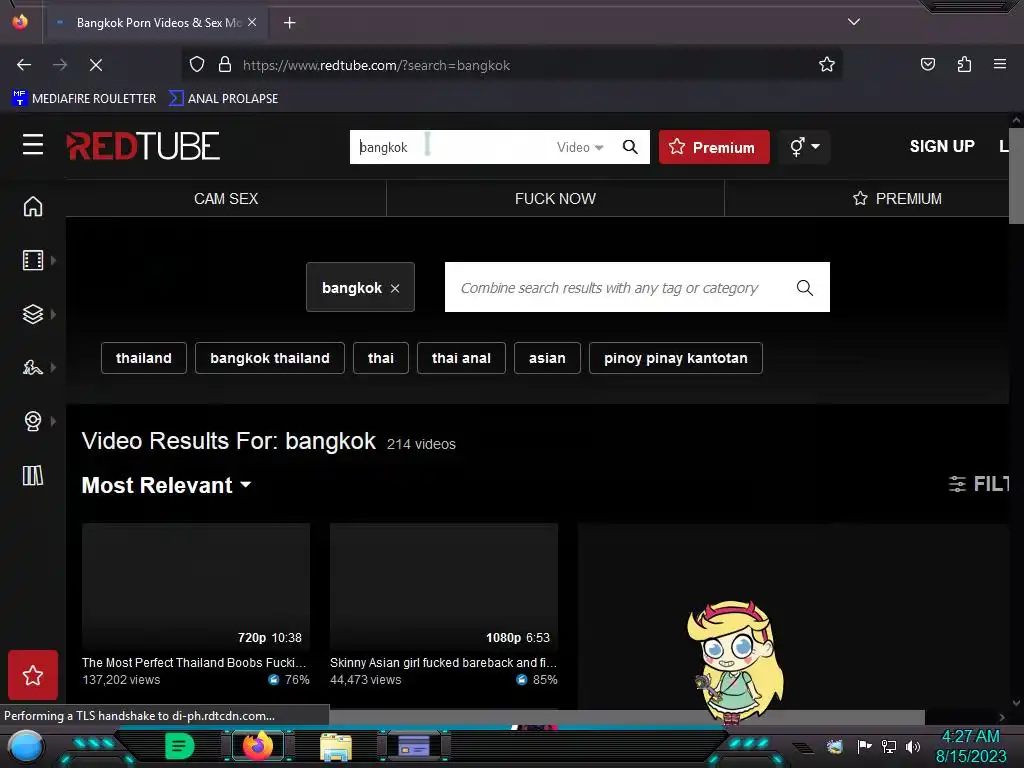Click the RedTube logo
This screenshot has width=1024, height=768.
click(x=143, y=146)
